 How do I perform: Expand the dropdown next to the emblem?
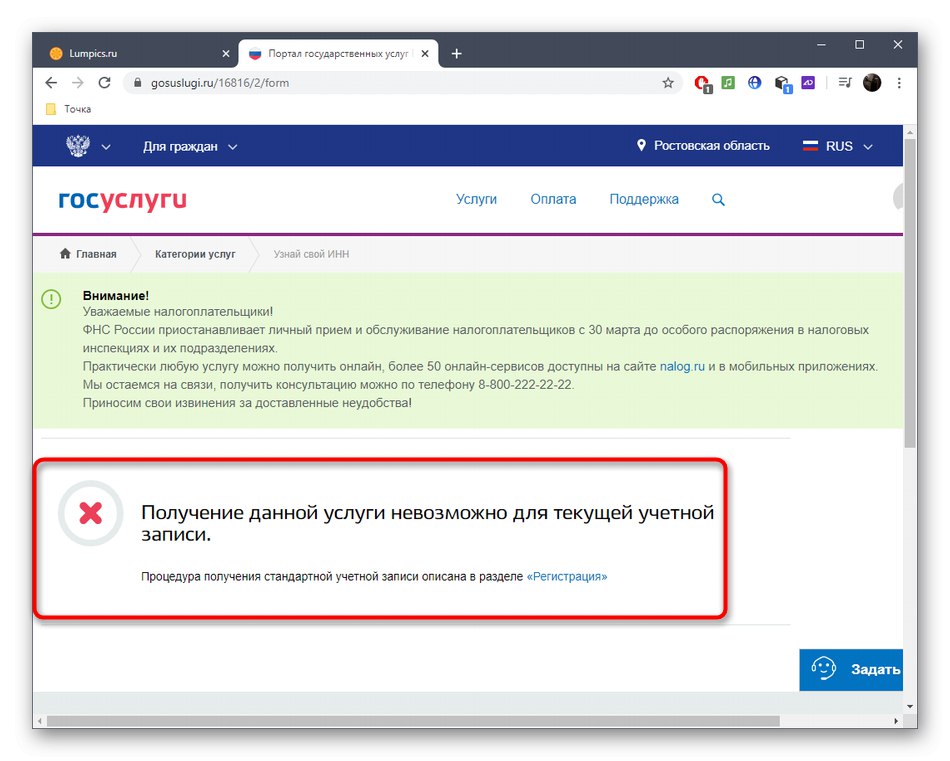coord(106,147)
